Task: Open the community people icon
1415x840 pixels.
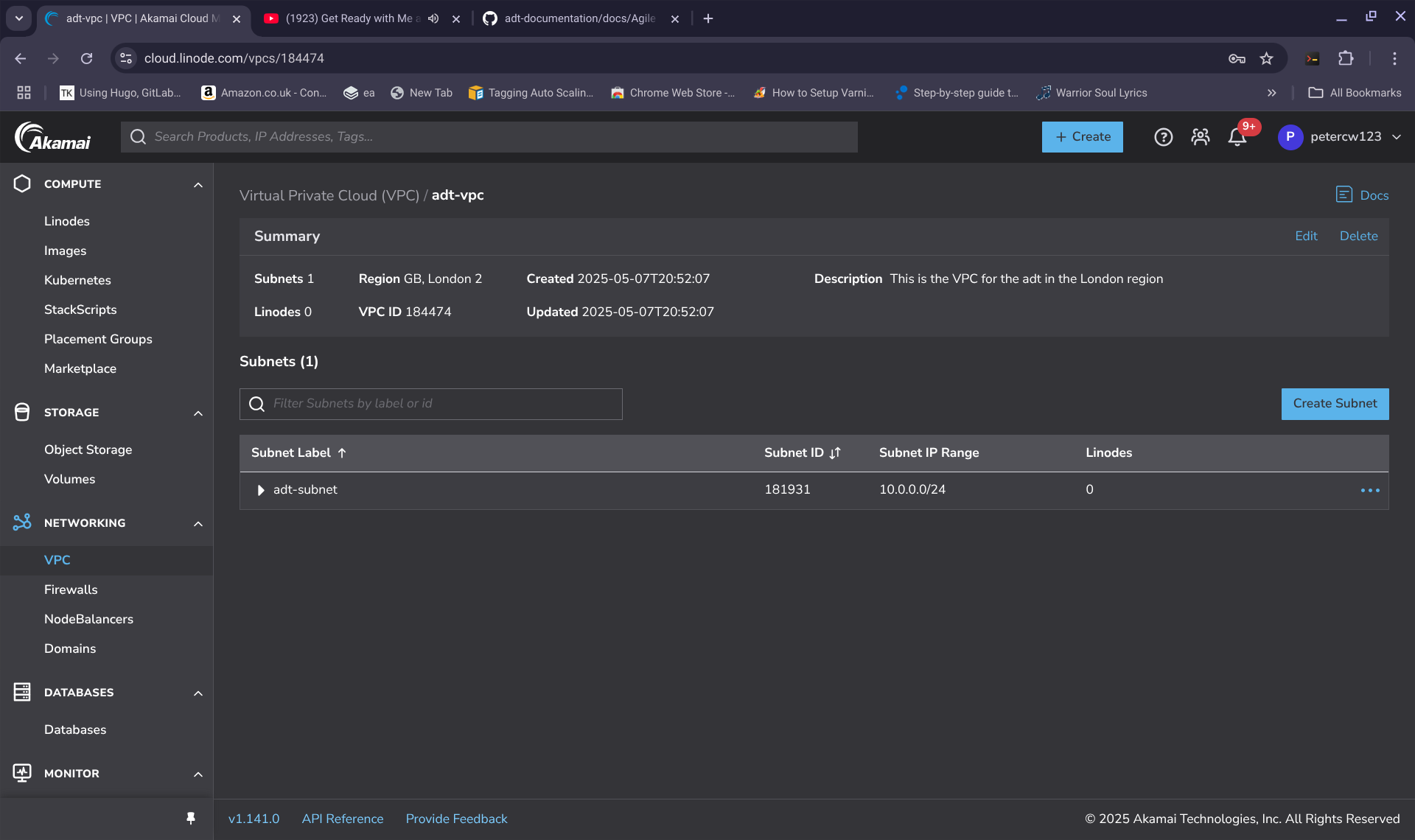Action: [1200, 137]
